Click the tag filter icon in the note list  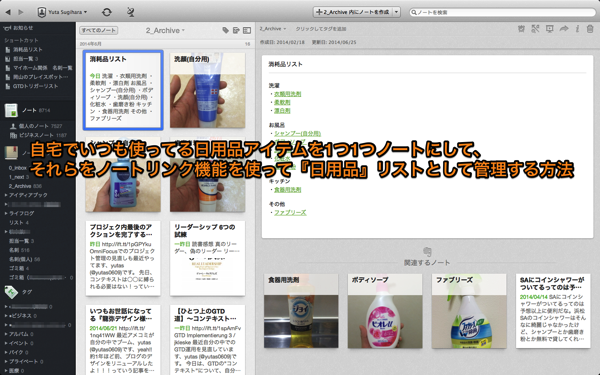[225, 30]
